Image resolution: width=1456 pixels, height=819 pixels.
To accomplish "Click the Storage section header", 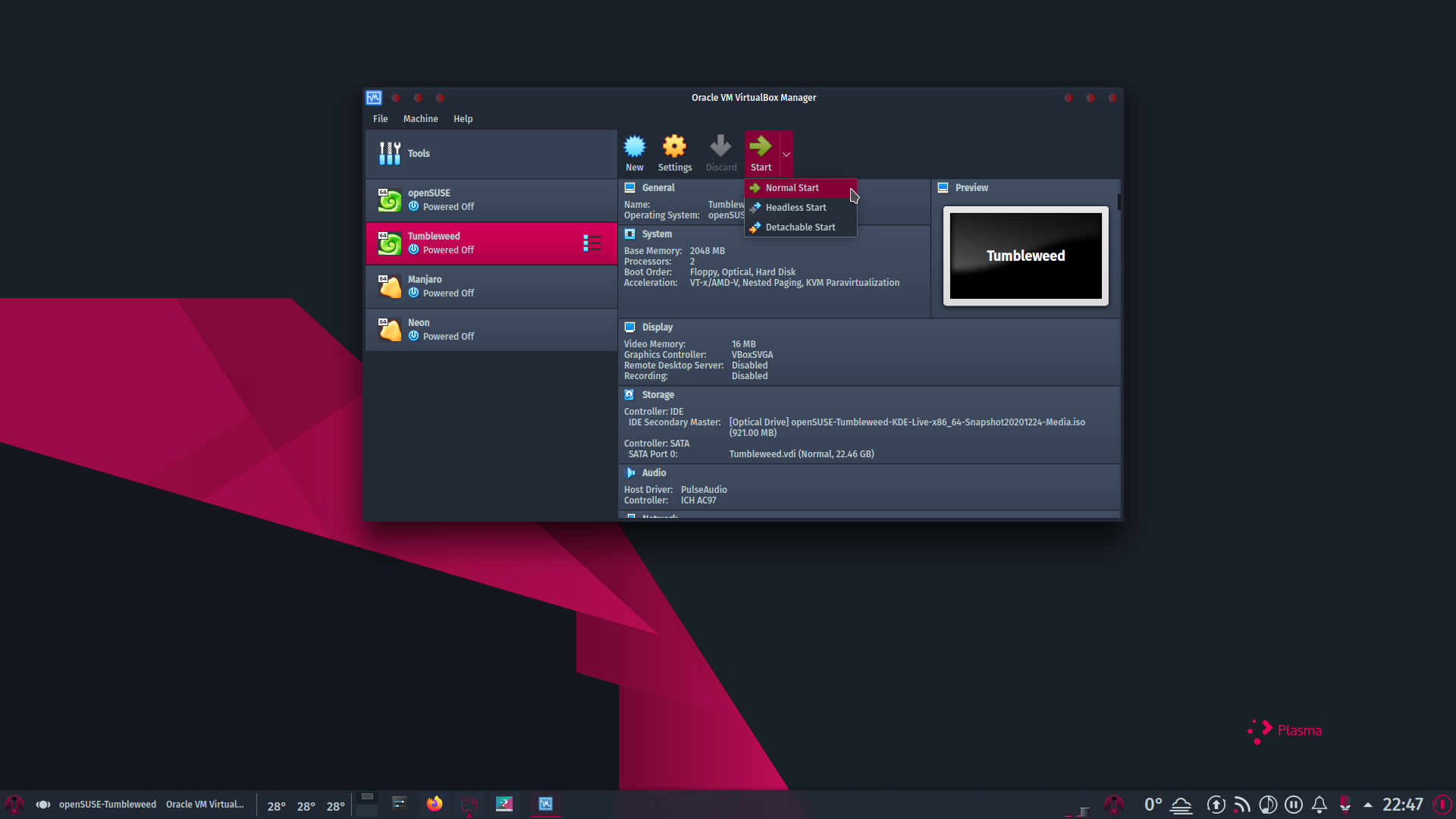I will (657, 395).
